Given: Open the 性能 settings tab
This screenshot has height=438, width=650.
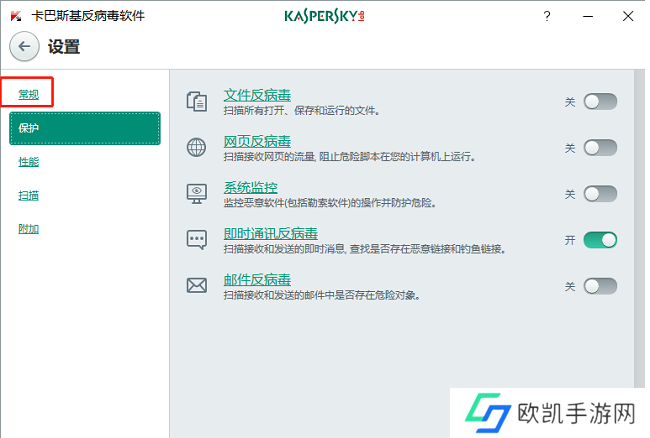Looking at the screenshot, I should 28,162.
